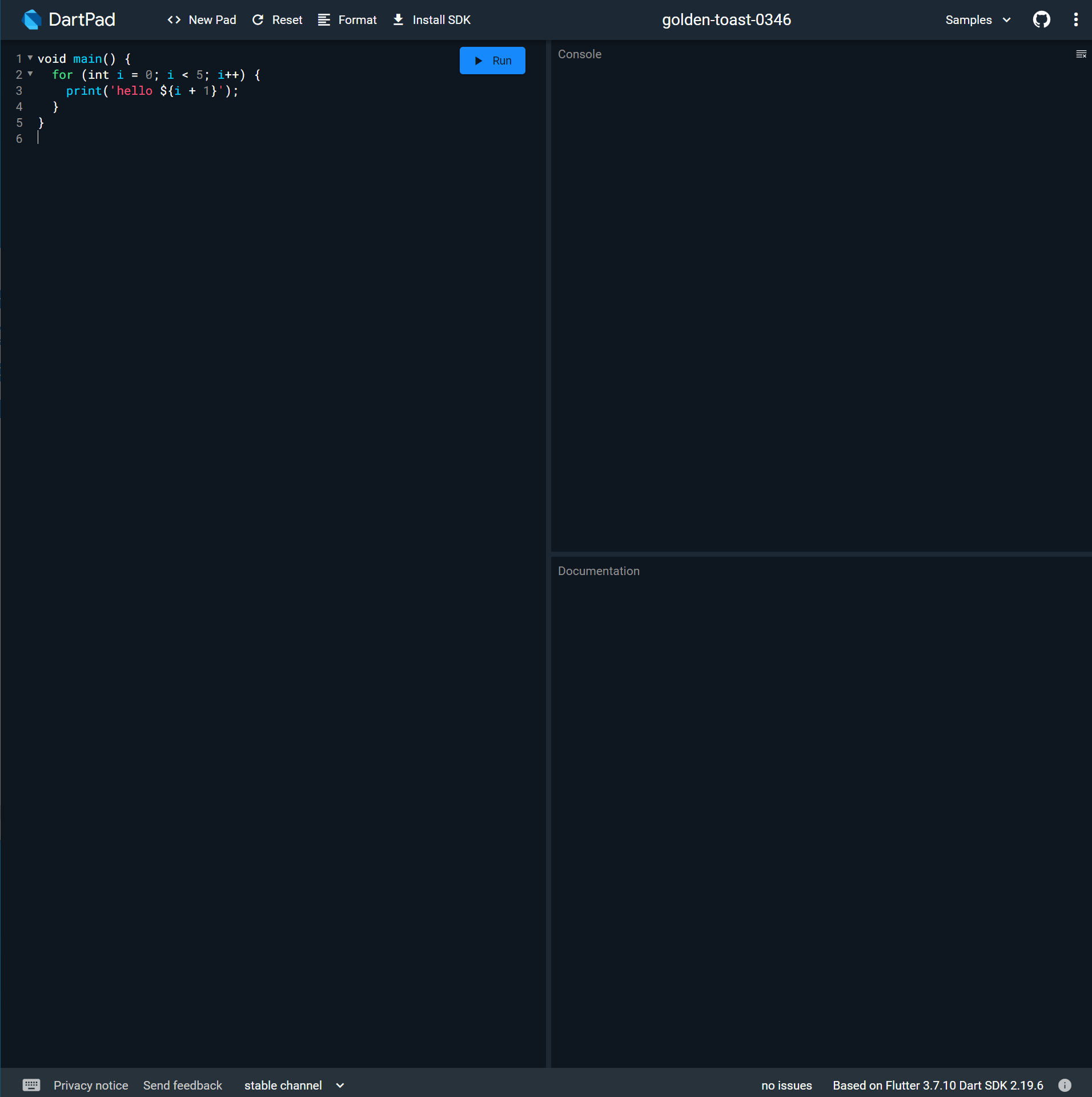Open the Privacy notice link
Image resolution: width=1092 pixels, height=1097 pixels.
[x=91, y=1085]
